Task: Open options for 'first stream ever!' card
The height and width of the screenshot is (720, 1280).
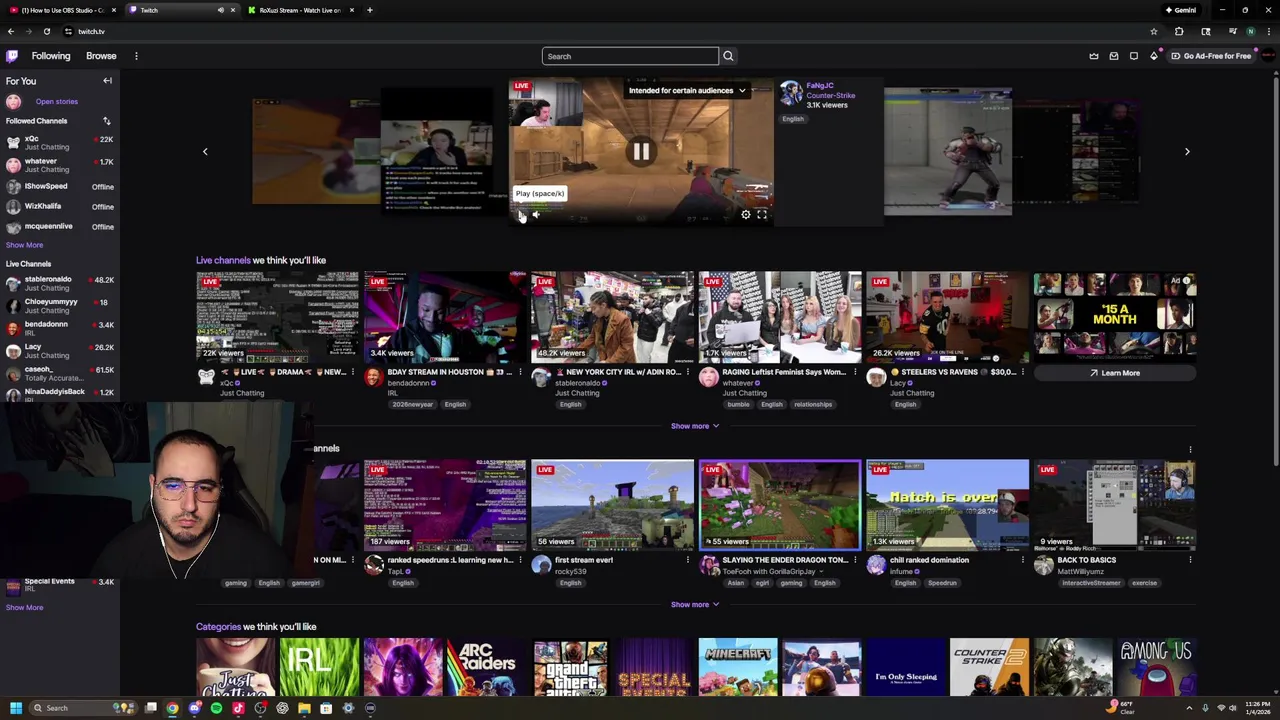Action: click(688, 560)
